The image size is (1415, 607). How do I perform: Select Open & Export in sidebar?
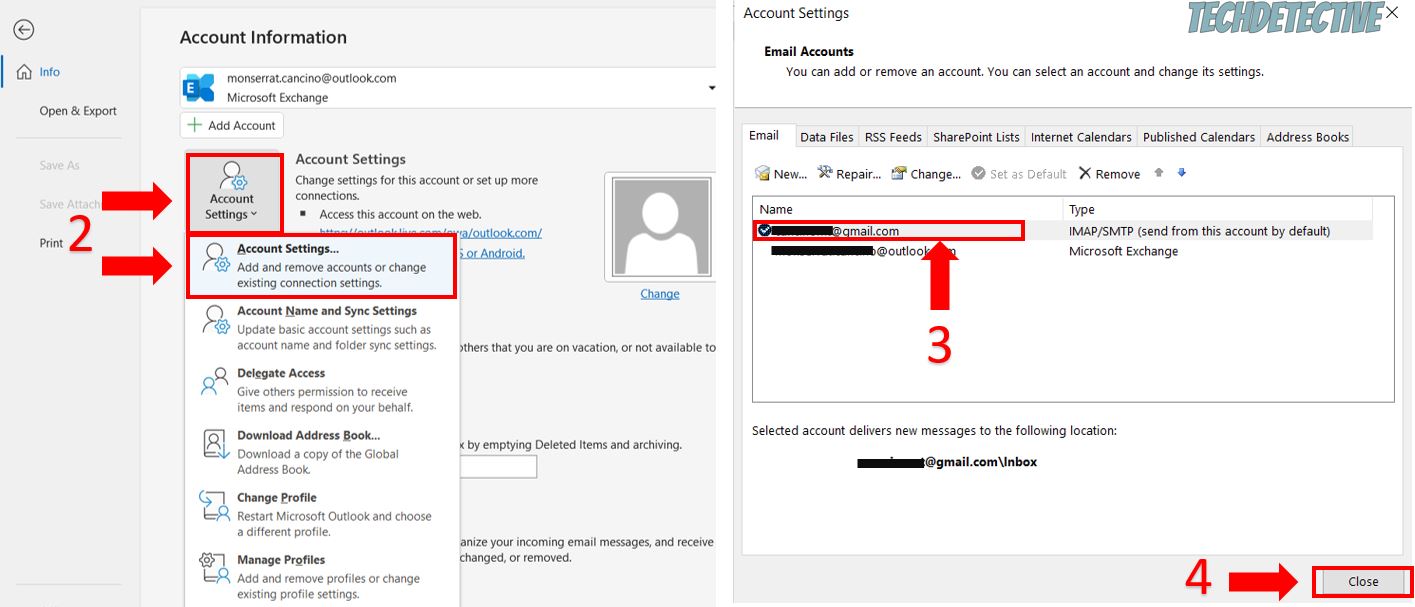[x=78, y=111]
